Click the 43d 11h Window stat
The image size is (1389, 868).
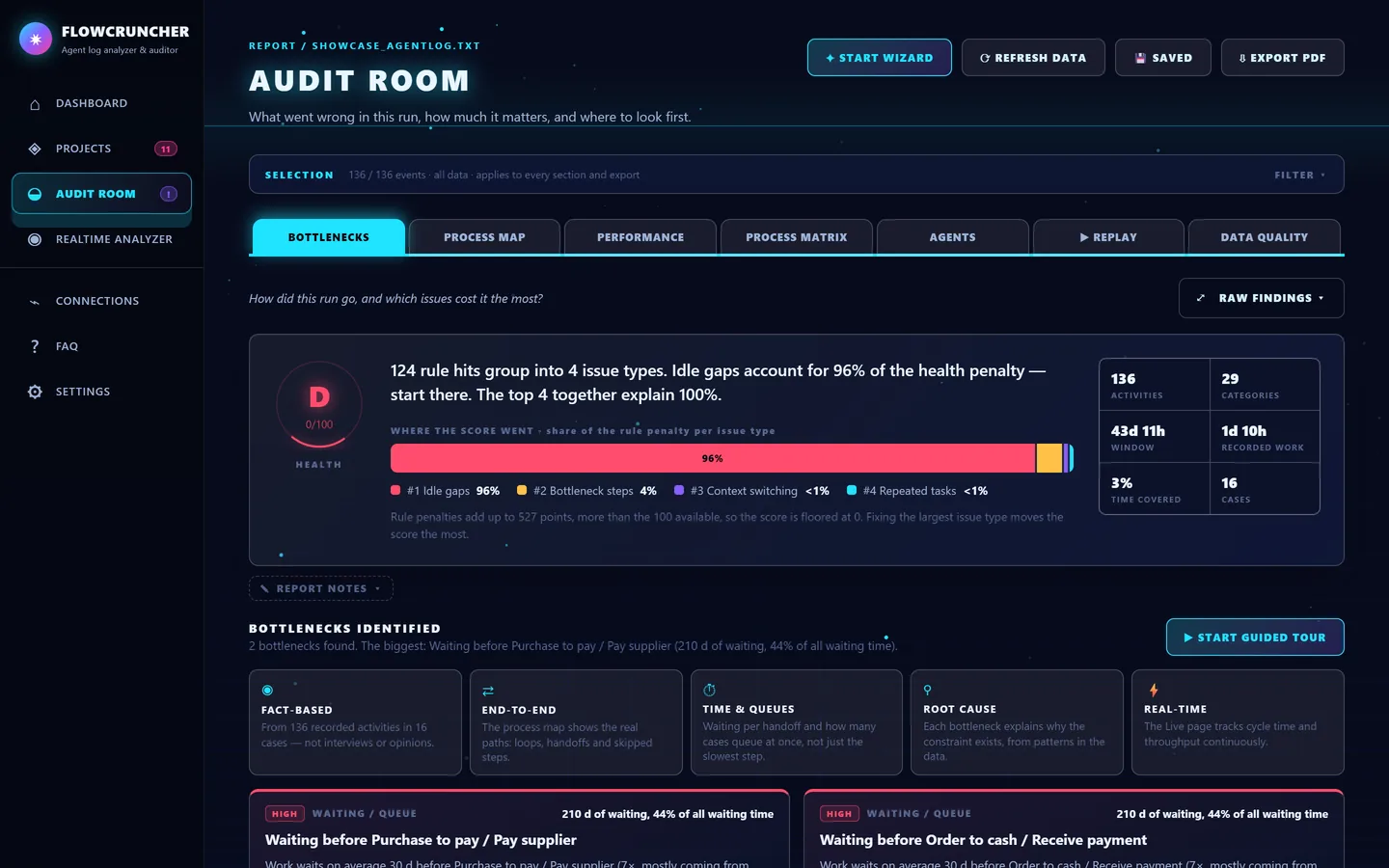pos(1155,437)
